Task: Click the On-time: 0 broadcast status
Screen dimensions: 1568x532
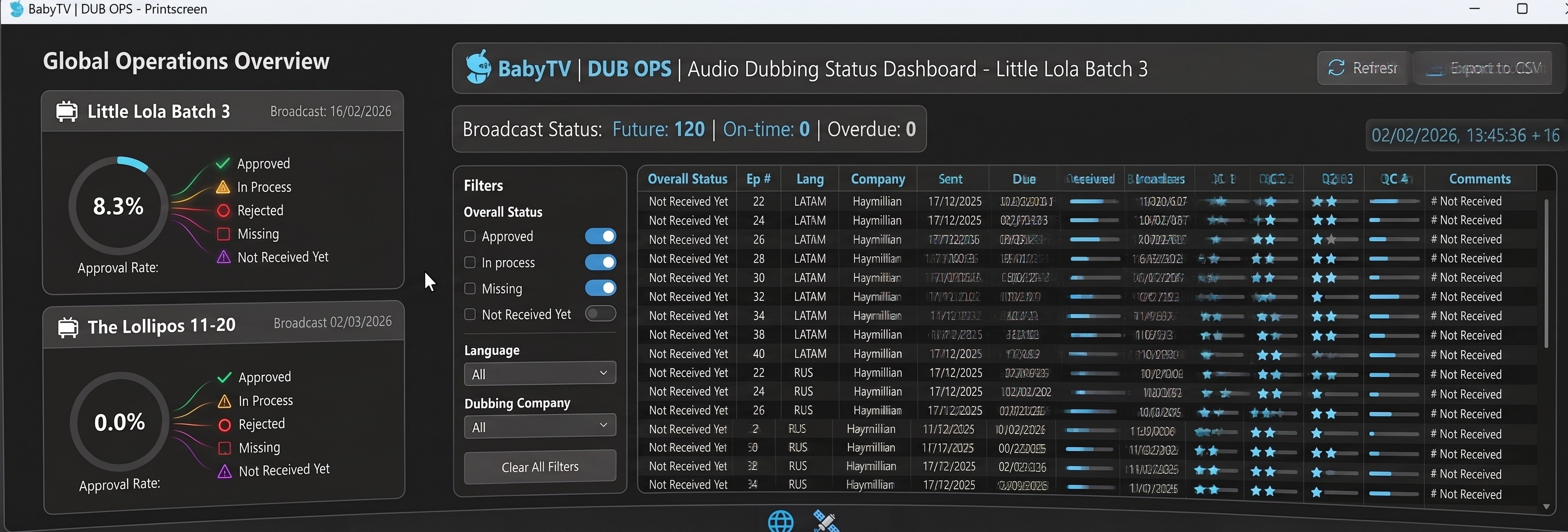Action: (766, 129)
